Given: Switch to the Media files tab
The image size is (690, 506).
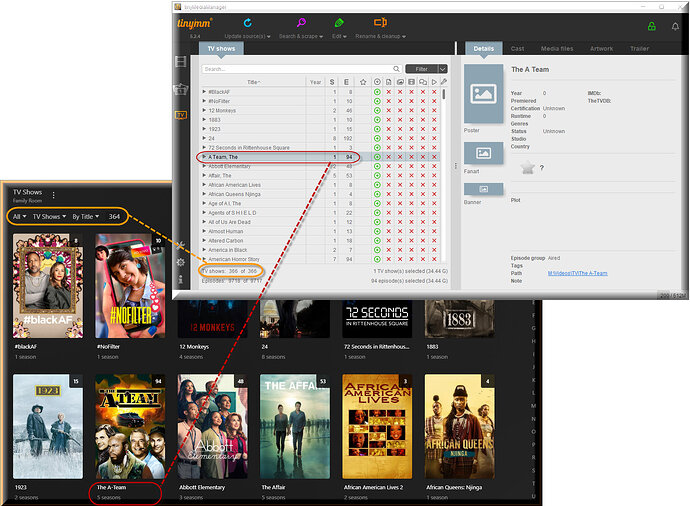Looking at the screenshot, I should (557, 48).
